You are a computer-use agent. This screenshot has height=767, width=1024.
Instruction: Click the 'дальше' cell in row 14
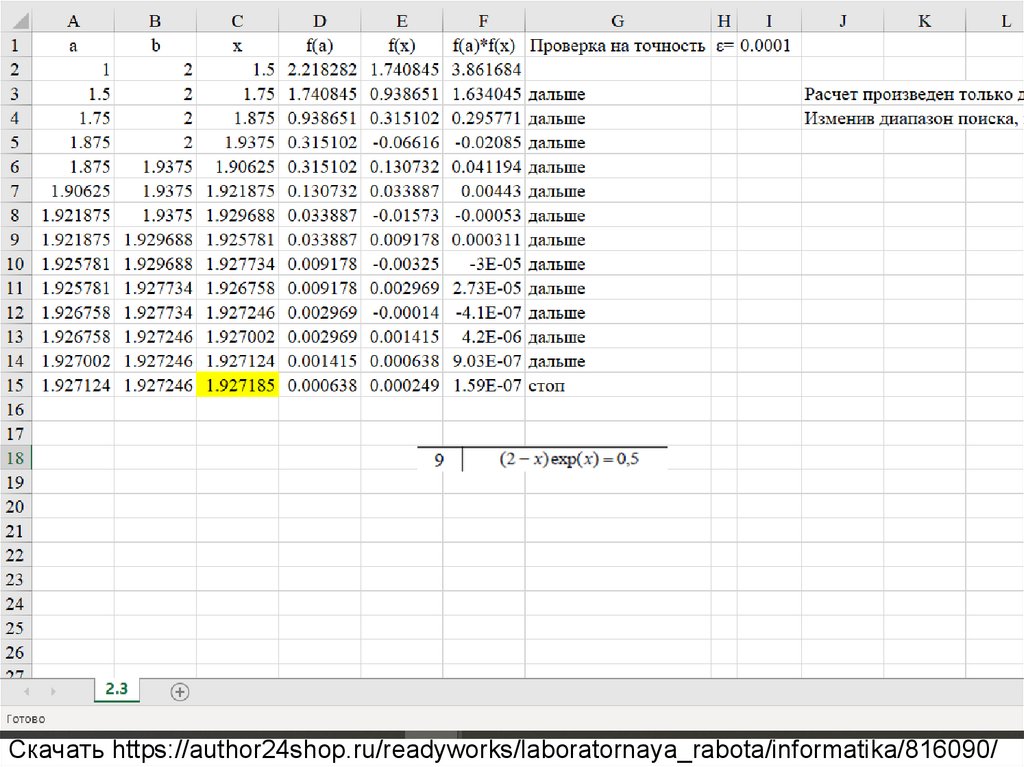(617, 361)
